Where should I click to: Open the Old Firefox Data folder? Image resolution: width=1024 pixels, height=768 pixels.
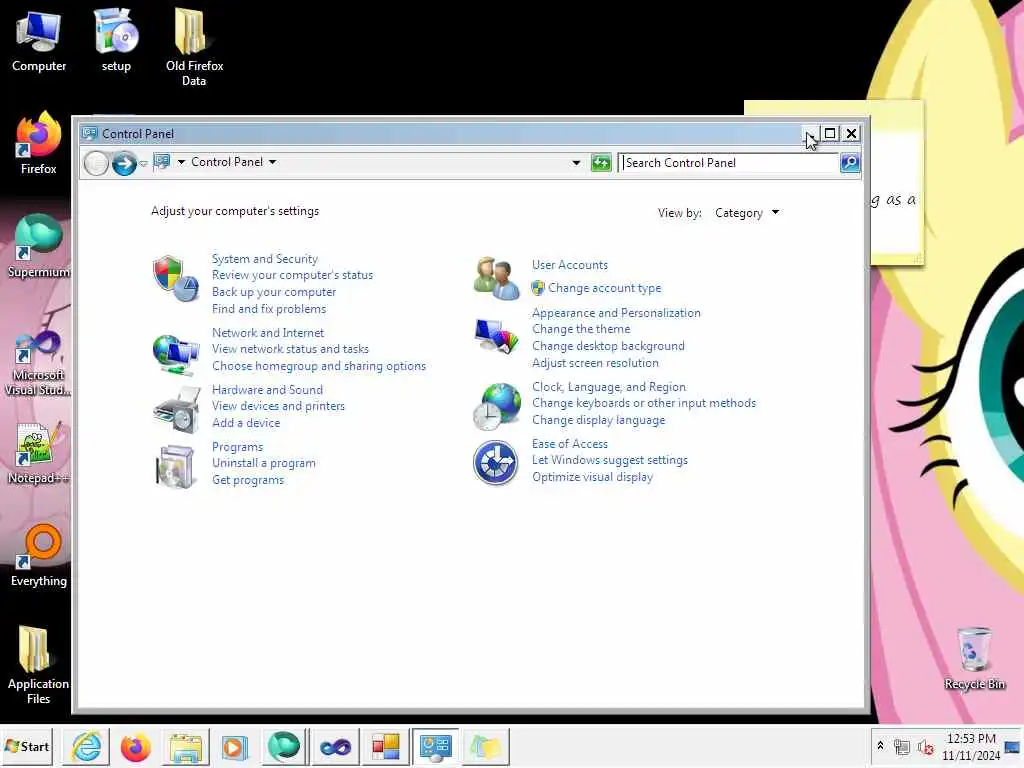[x=194, y=48]
